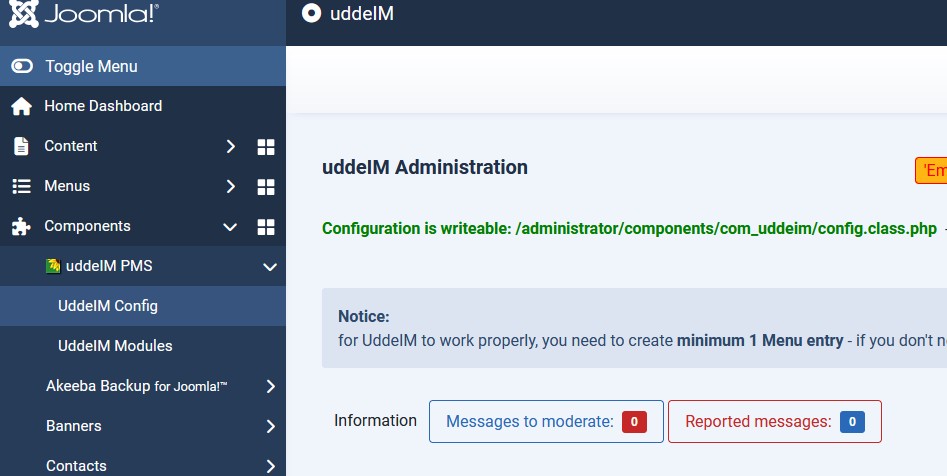The image size is (947, 476).
Task: Click the Joomla logo icon
Action: pos(23,13)
